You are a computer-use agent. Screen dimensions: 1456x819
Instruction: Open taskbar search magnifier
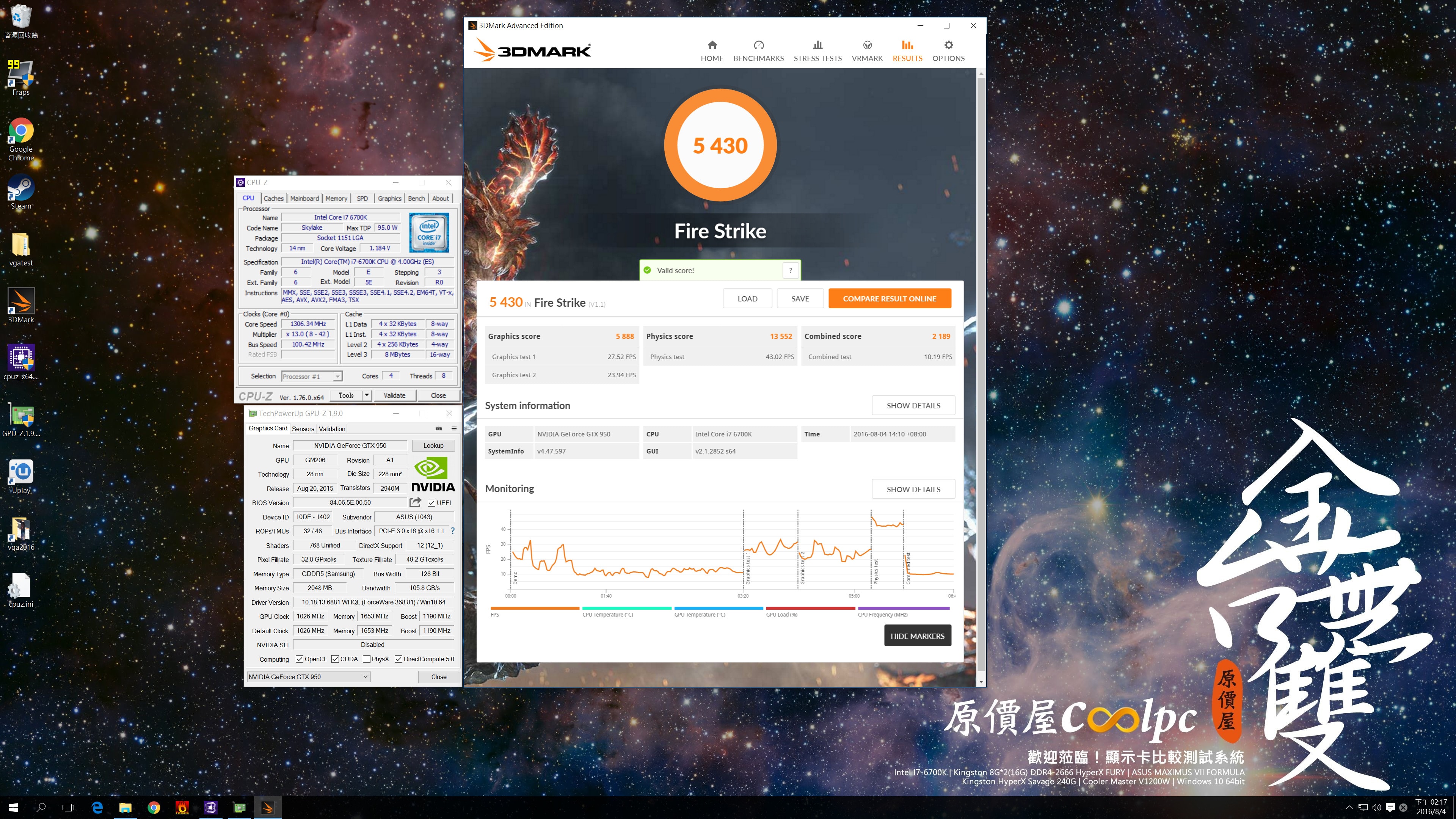(x=41, y=808)
